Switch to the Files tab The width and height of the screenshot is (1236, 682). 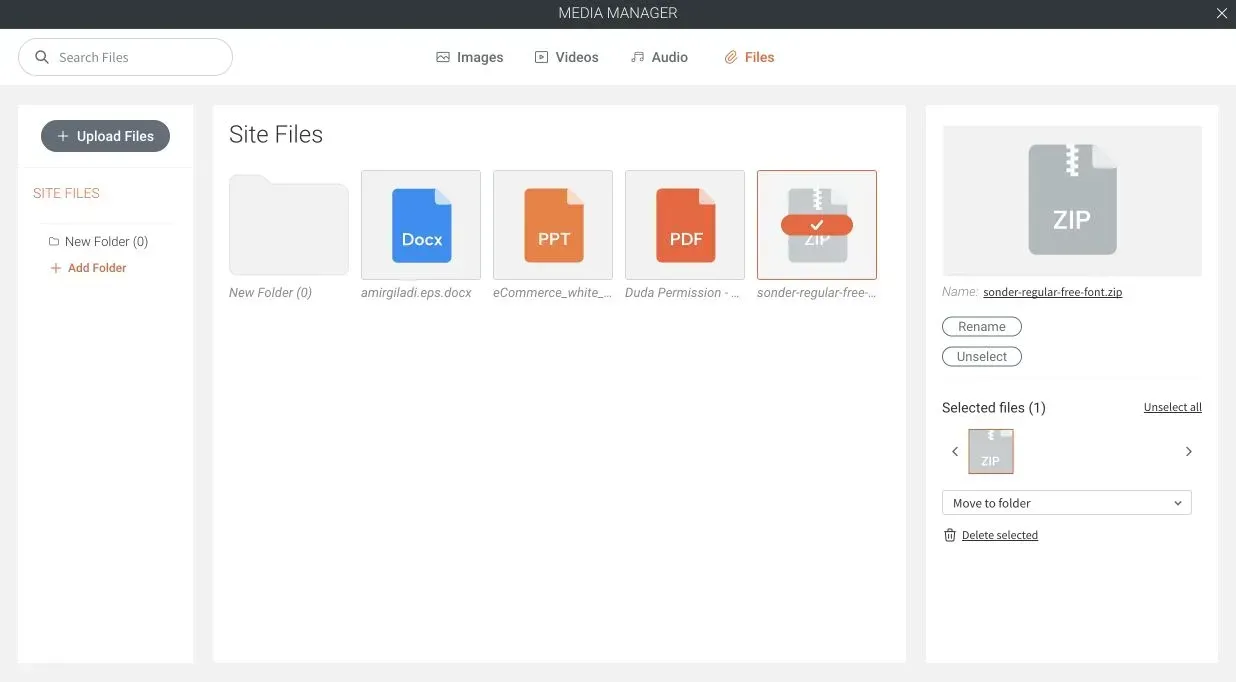[x=750, y=57]
